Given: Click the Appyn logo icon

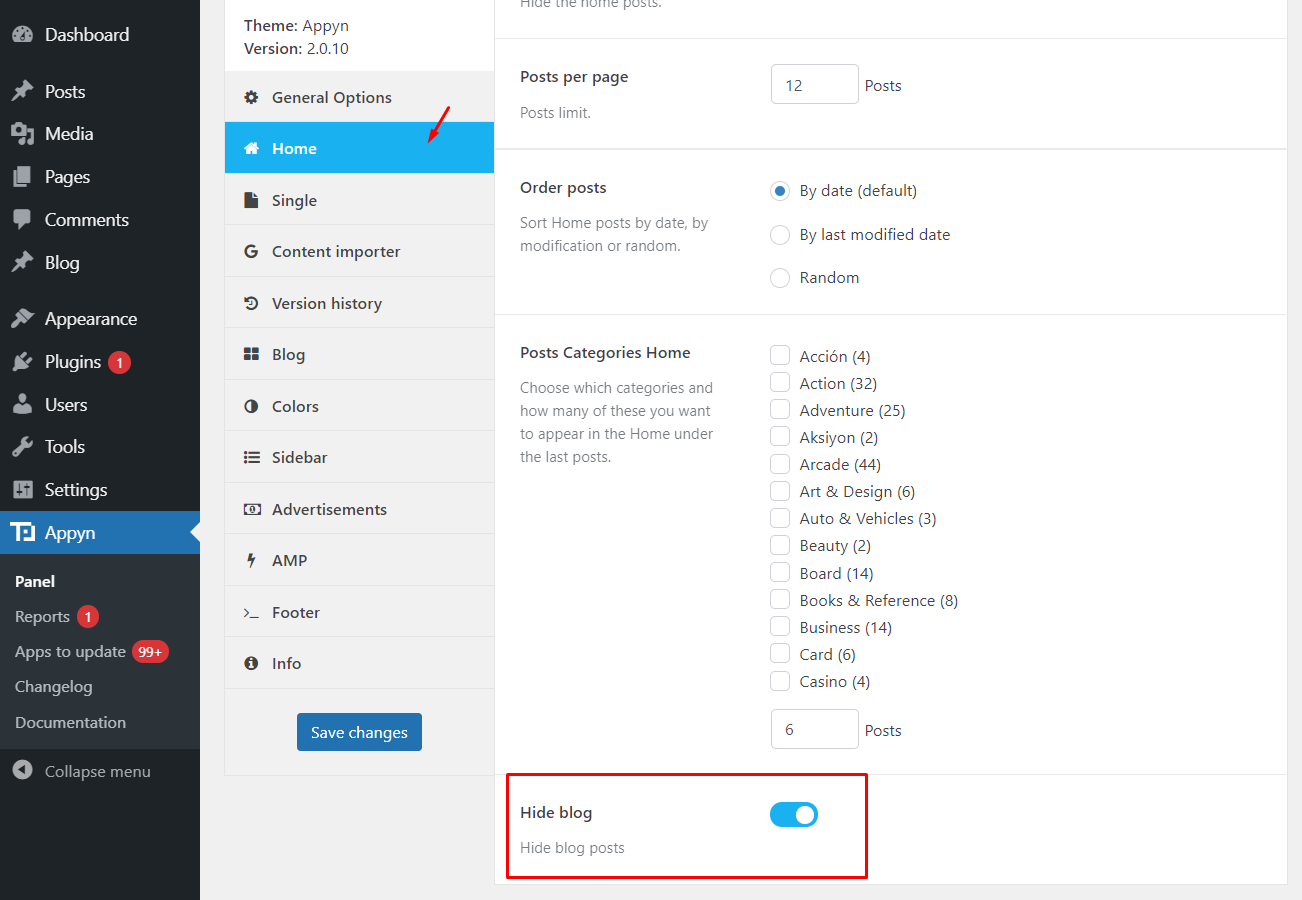Looking at the screenshot, I should click(22, 533).
